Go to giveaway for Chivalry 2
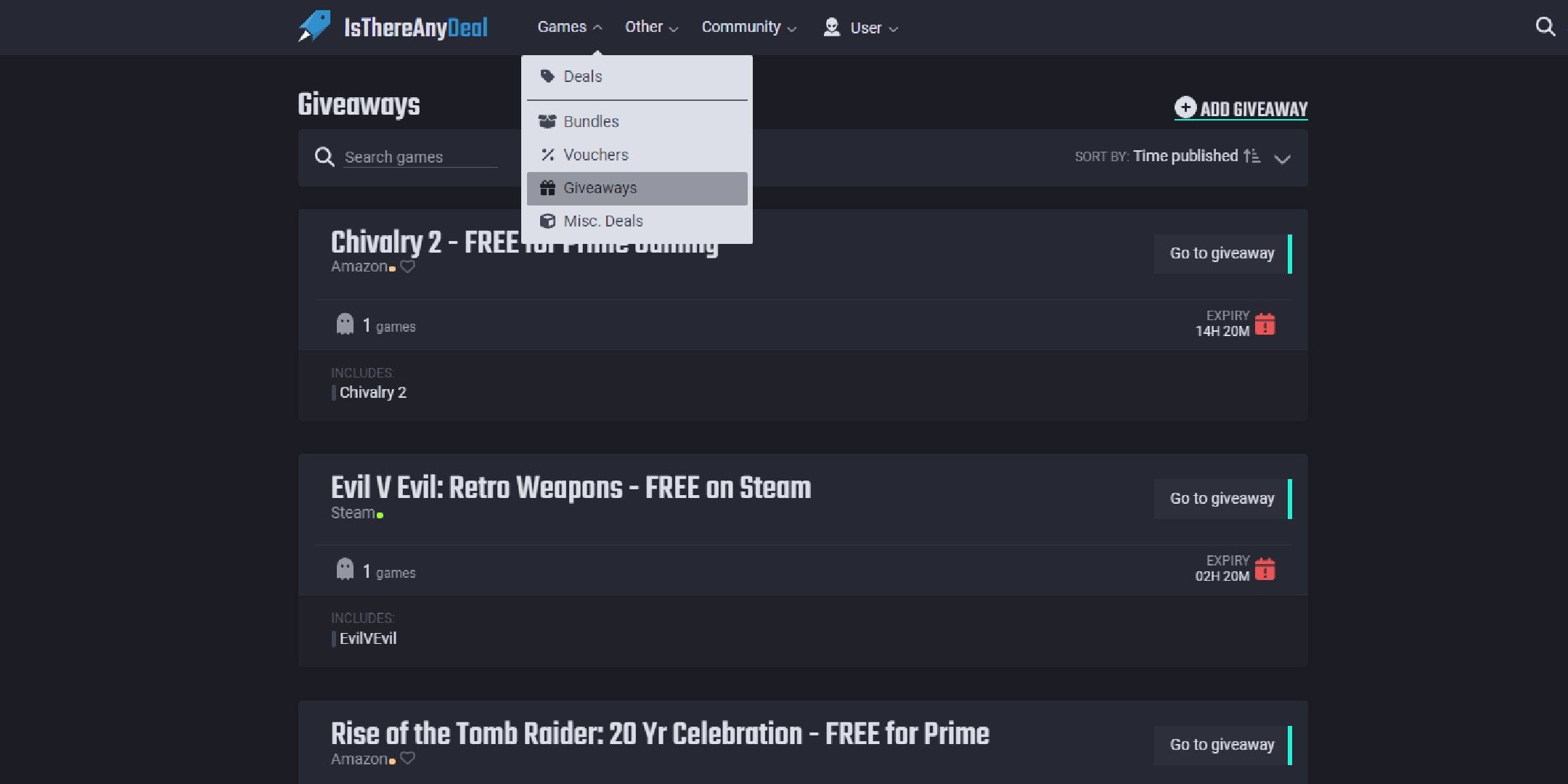The height and width of the screenshot is (784, 1568). coord(1223,253)
